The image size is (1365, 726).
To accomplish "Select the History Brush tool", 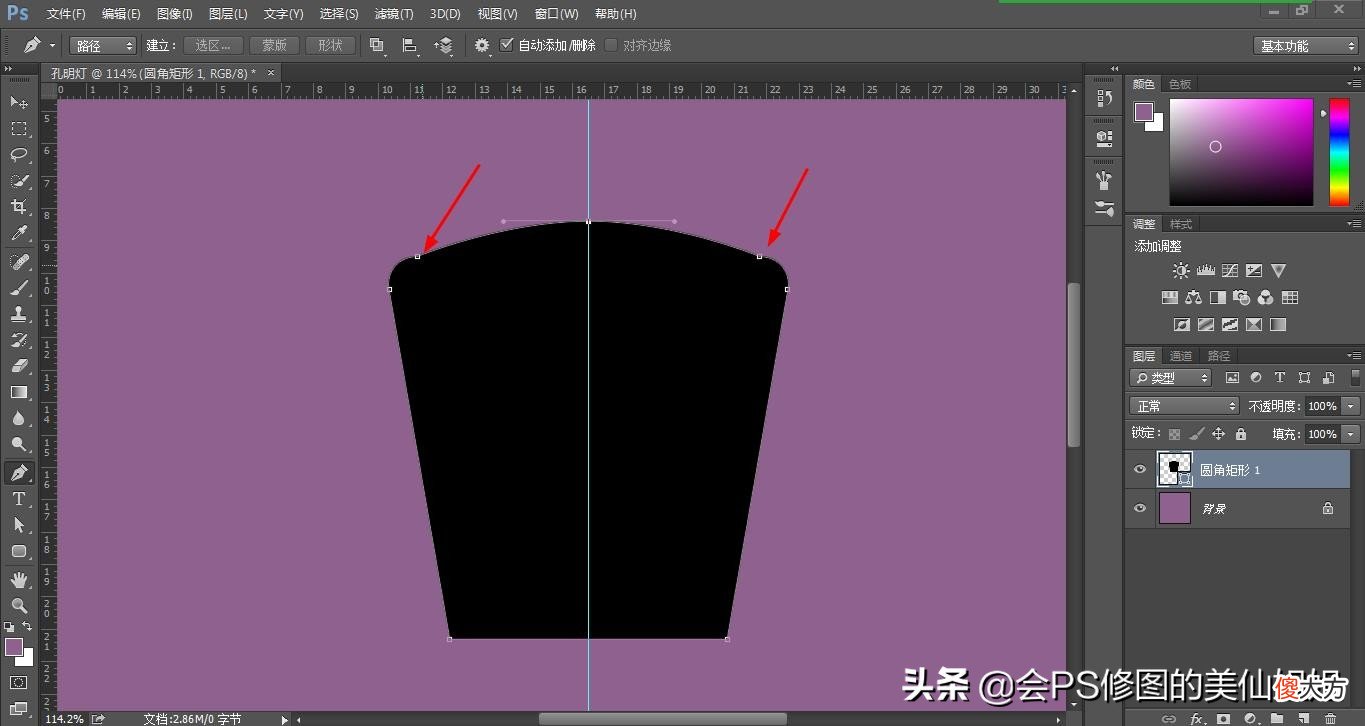I will coord(19,340).
